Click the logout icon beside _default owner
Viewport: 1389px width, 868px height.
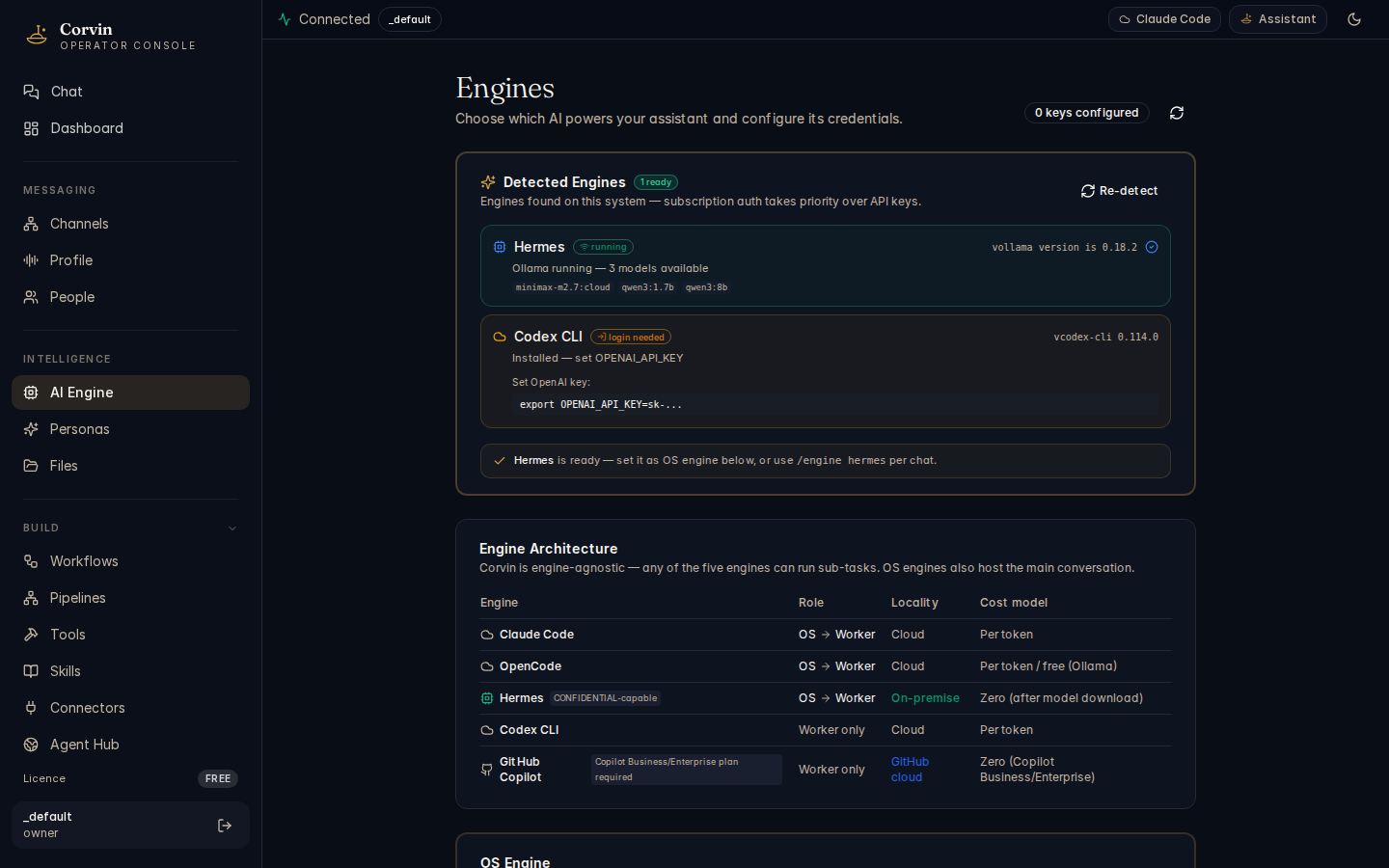click(225, 826)
